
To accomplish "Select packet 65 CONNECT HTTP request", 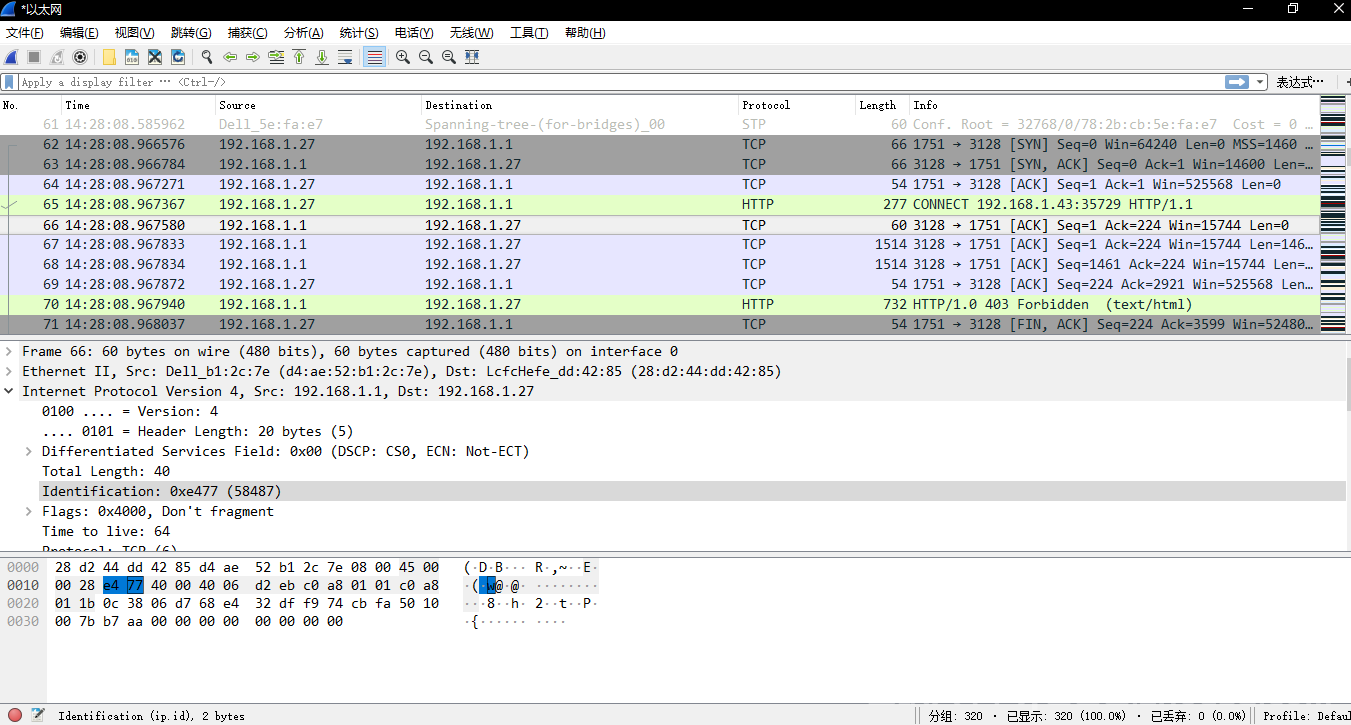I will [660, 204].
